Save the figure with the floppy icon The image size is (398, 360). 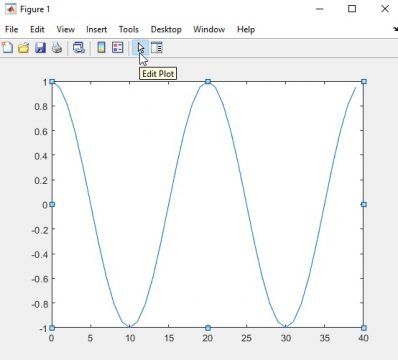[40, 48]
